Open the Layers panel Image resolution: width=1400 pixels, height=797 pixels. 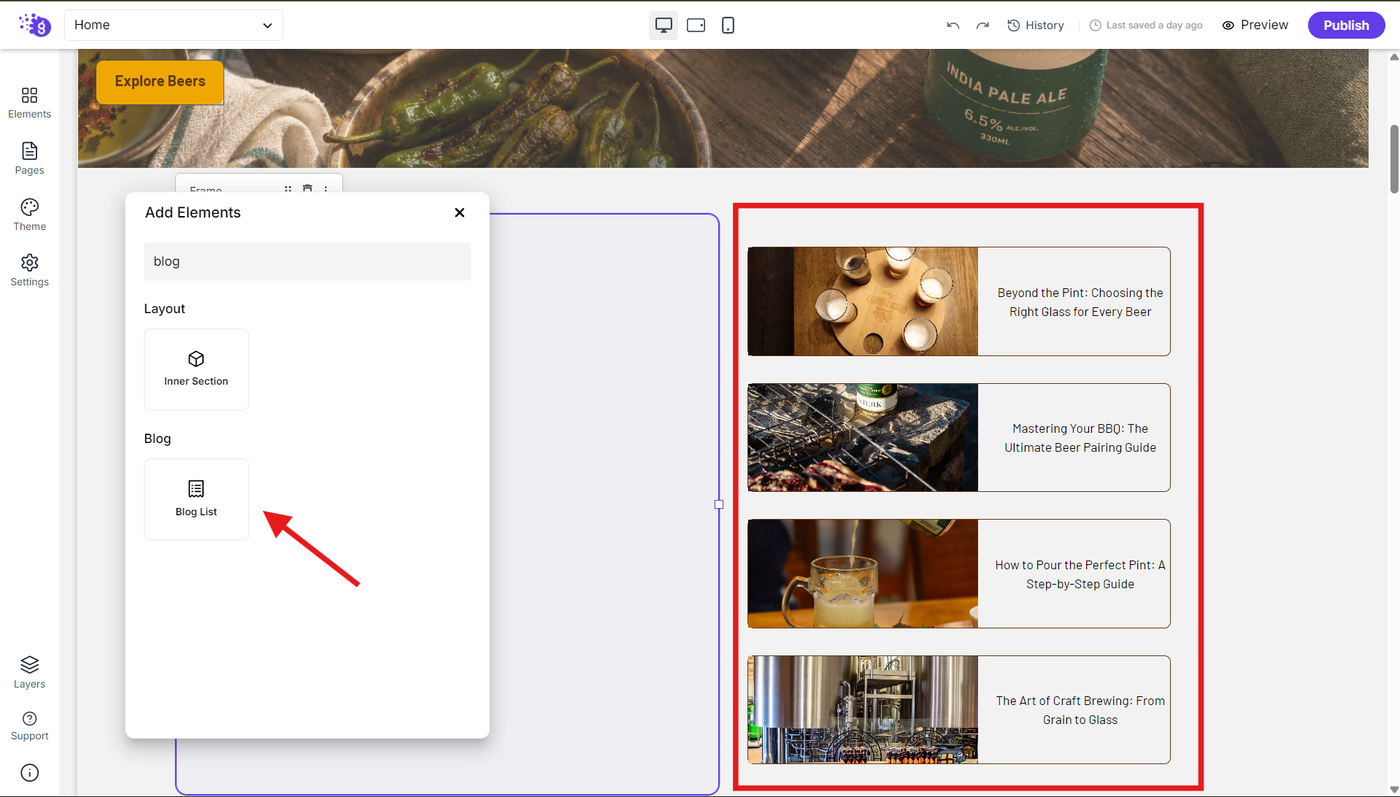(29, 672)
